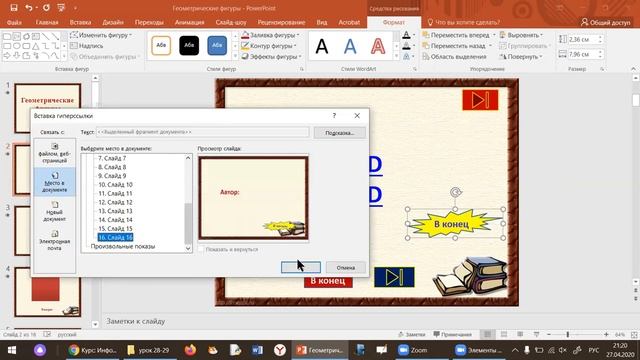Open Контур фигуры dropdown
640x360 pixels.
coord(269,46)
